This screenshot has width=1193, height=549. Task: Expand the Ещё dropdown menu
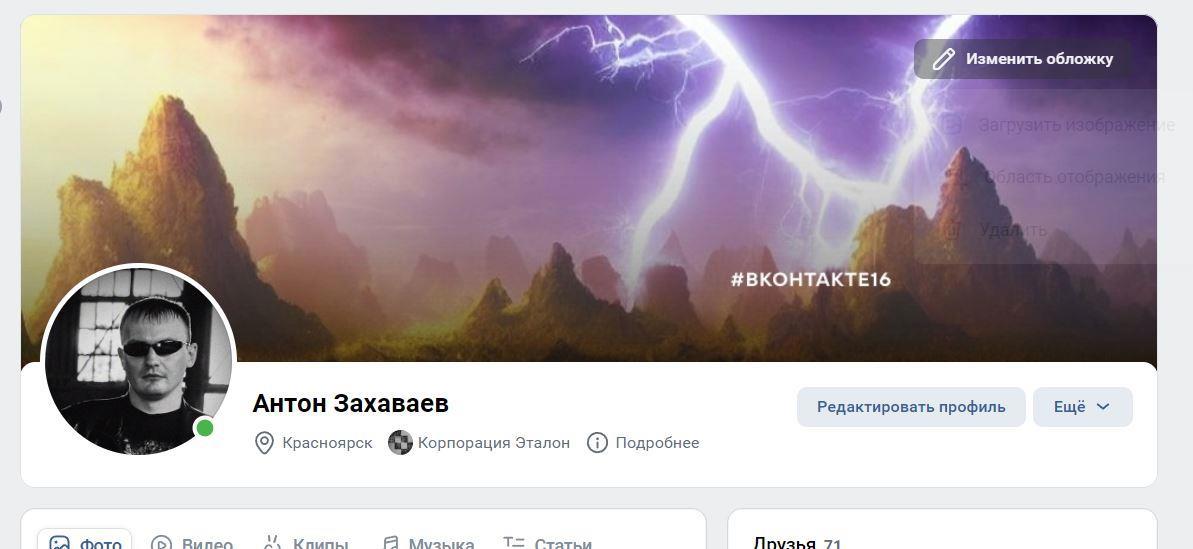click(1083, 407)
